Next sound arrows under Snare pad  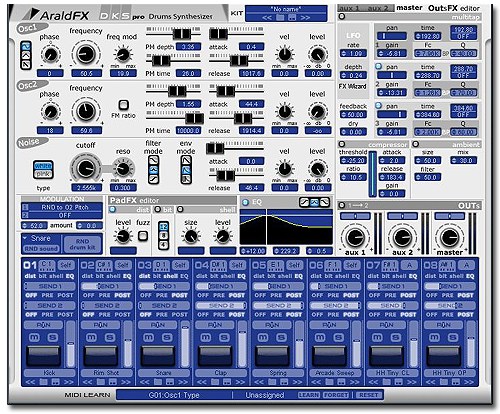(183, 382)
